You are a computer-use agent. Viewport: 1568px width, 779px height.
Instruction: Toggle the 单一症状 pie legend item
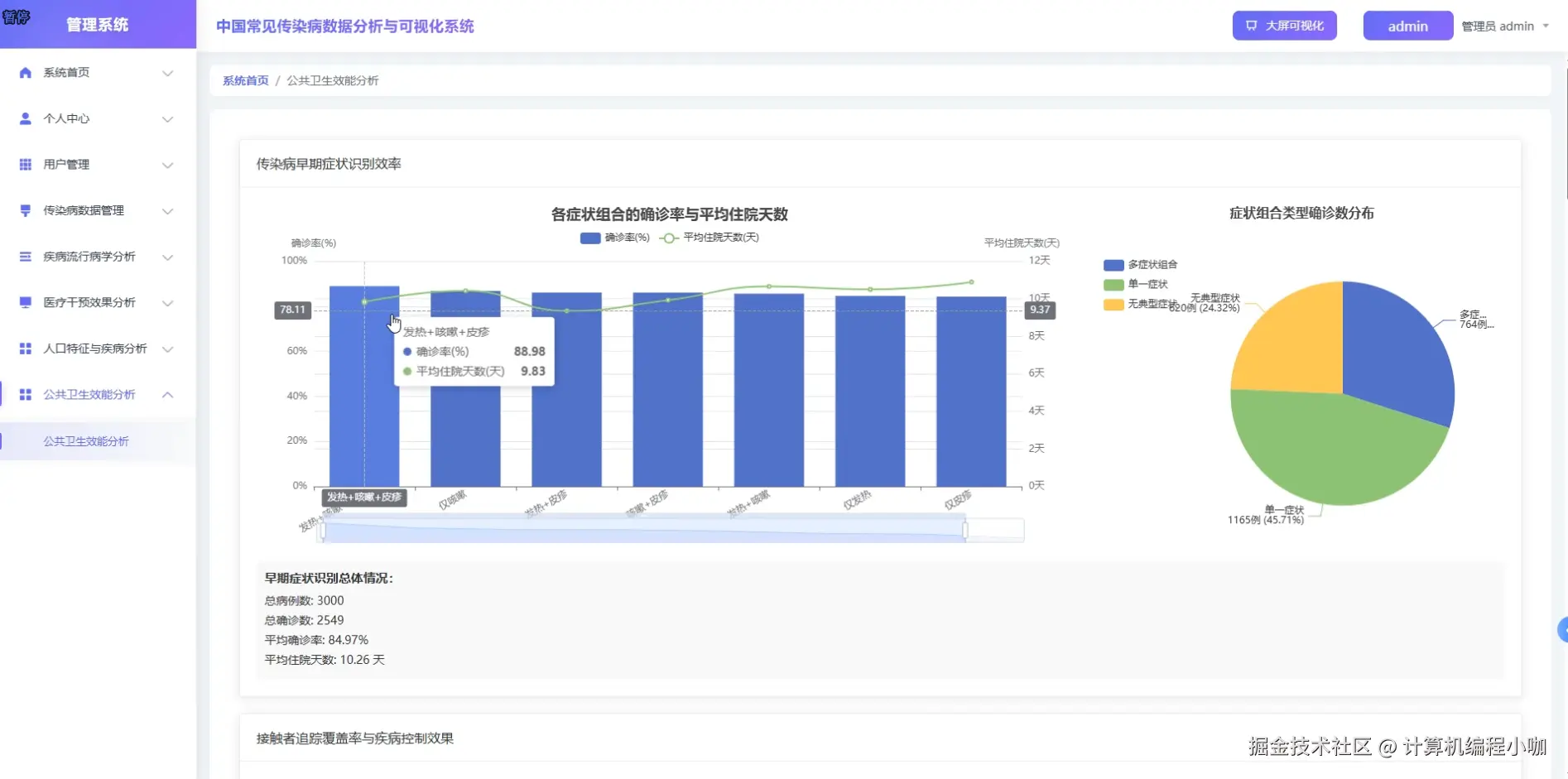click(1136, 284)
